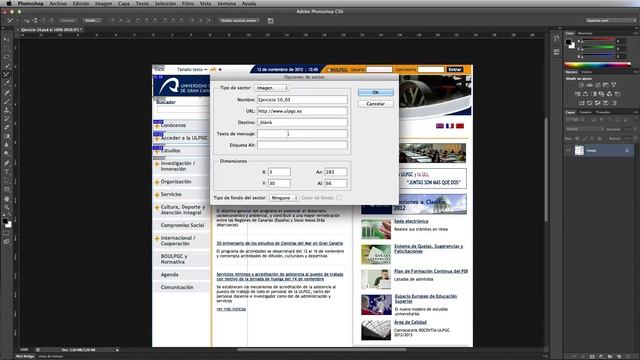Select the Move tool
The width and height of the screenshot is (640, 360).
coord(7,40)
